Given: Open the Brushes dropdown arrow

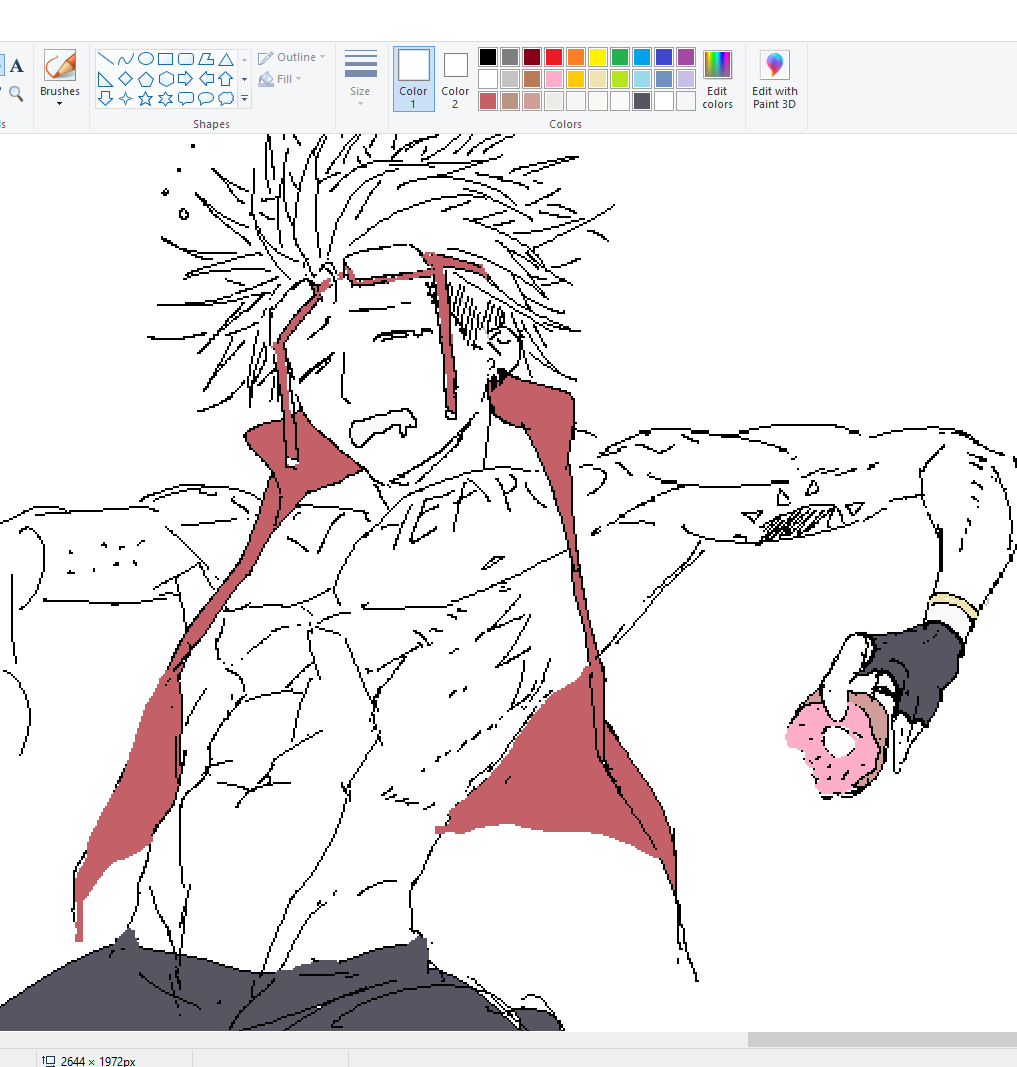Looking at the screenshot, I should 59,104.
